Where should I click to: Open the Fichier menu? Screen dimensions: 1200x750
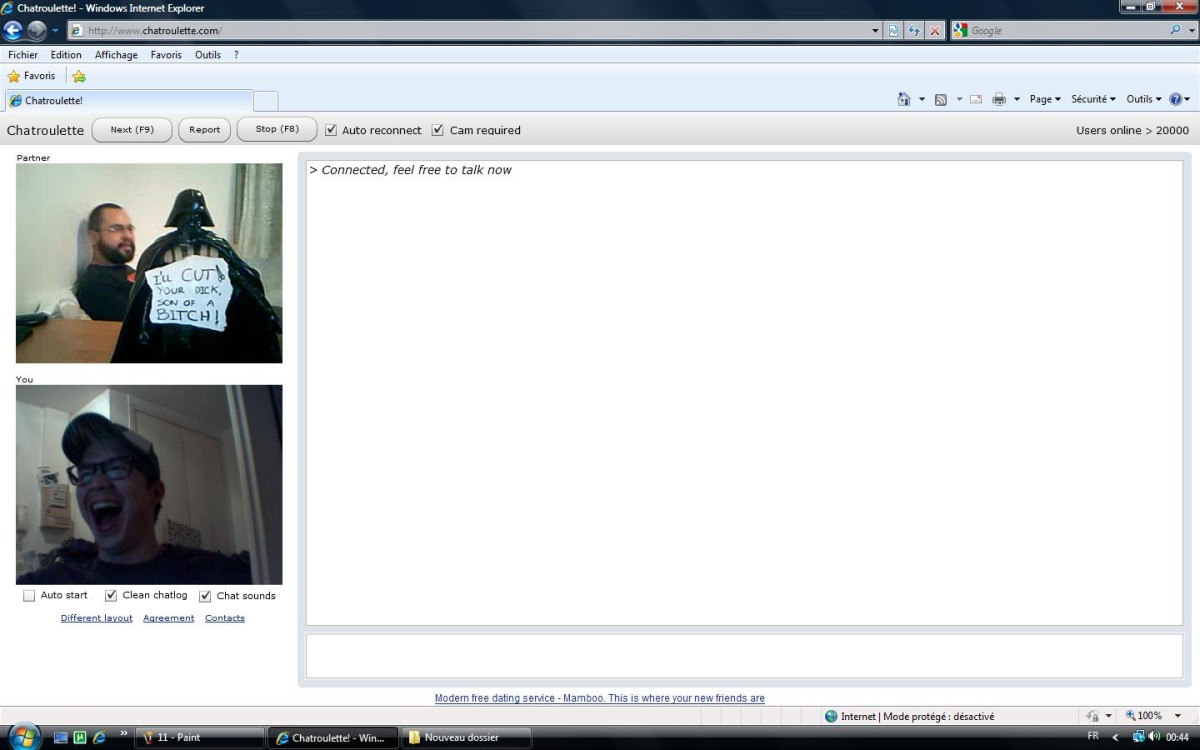(23, 55)
